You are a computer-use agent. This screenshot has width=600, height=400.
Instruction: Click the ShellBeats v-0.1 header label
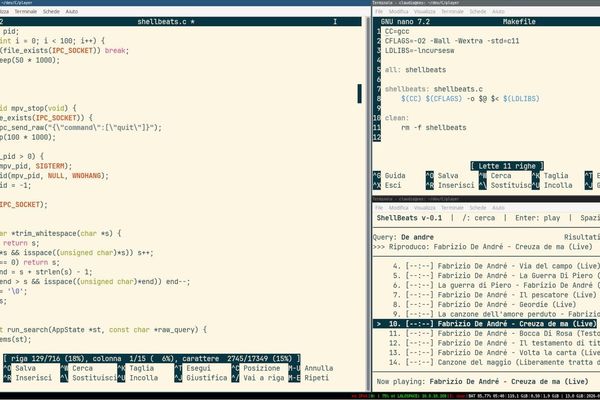pyautogui.click(x=409, y=218)
